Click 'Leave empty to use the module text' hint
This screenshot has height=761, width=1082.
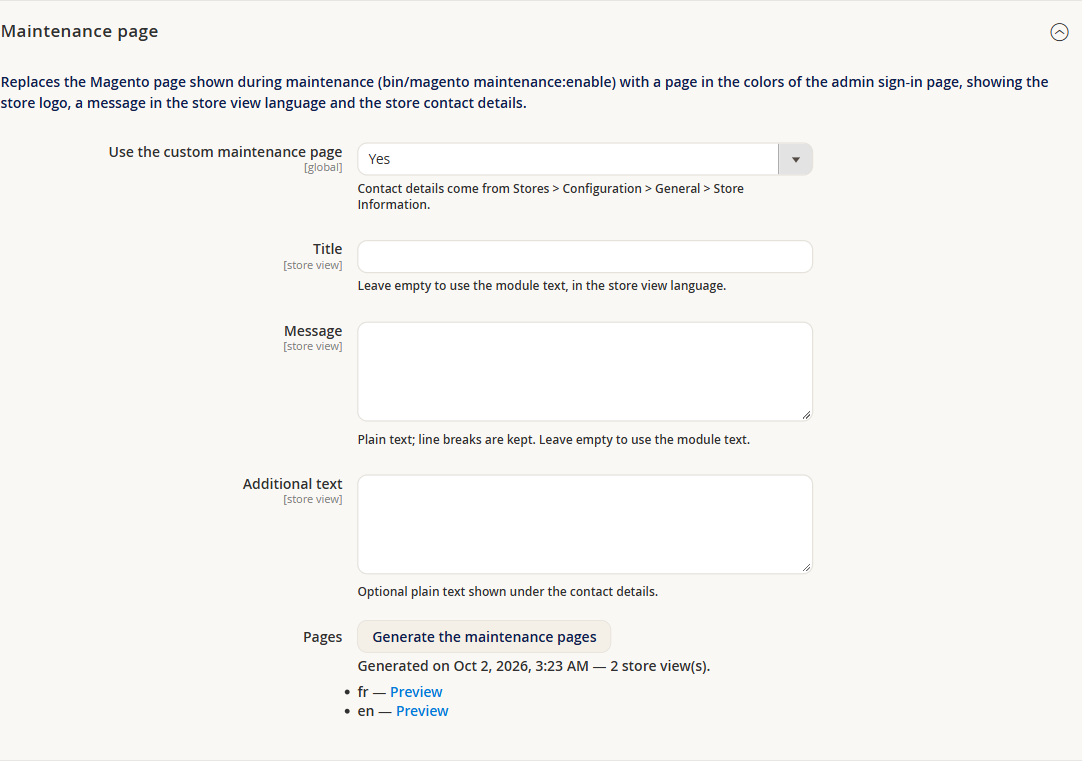pyautogui.click(x=542, y=286)
